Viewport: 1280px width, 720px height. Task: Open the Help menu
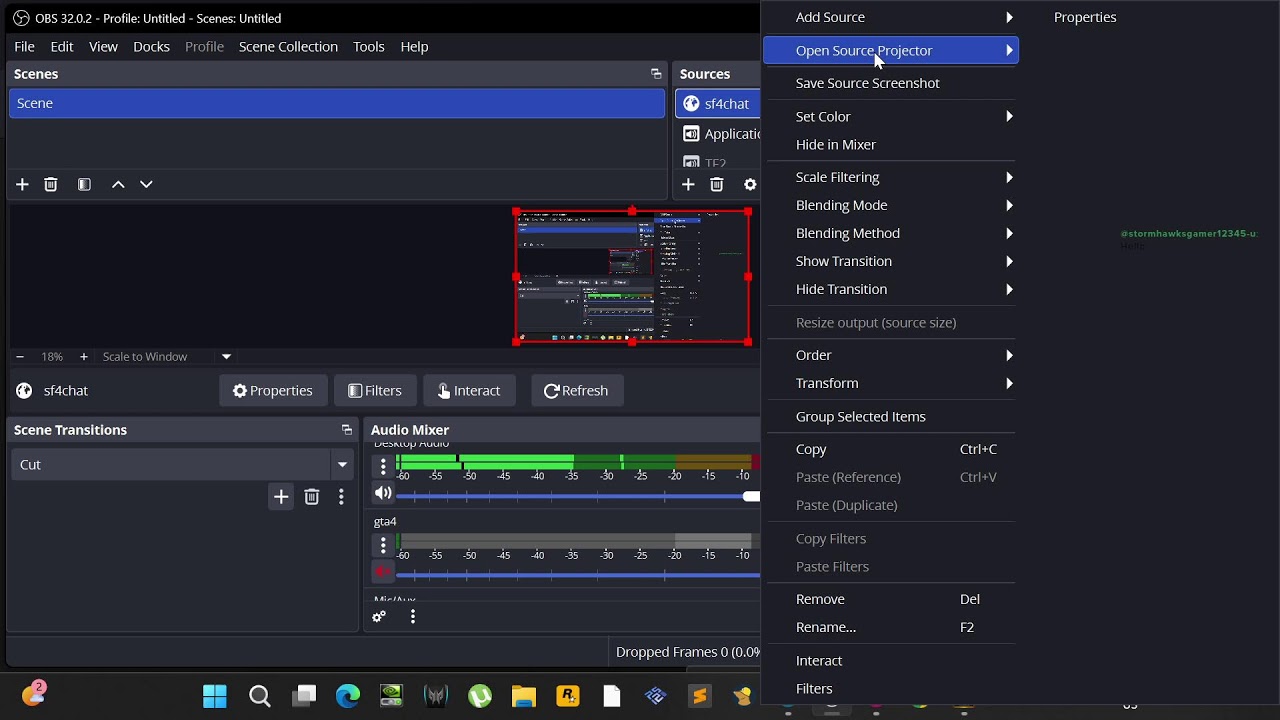click(x=414, y=47)
